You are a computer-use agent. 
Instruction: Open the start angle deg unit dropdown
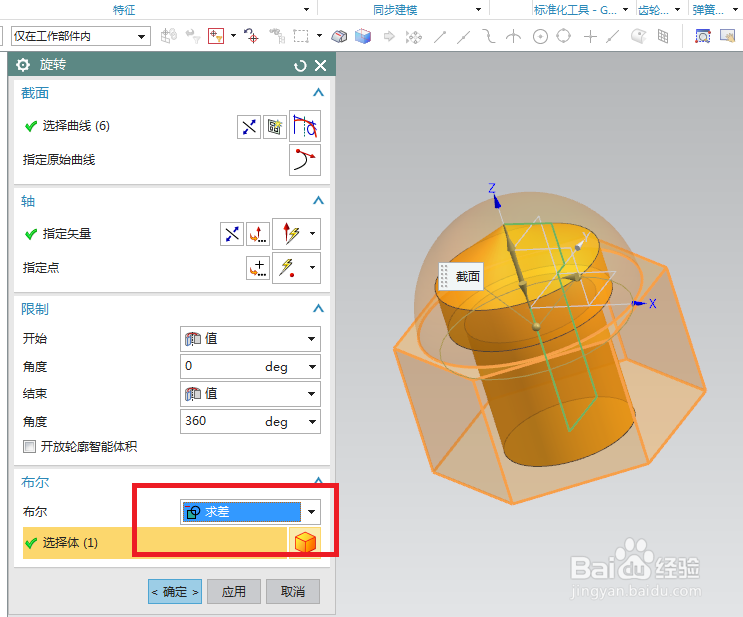pos(312,367)
